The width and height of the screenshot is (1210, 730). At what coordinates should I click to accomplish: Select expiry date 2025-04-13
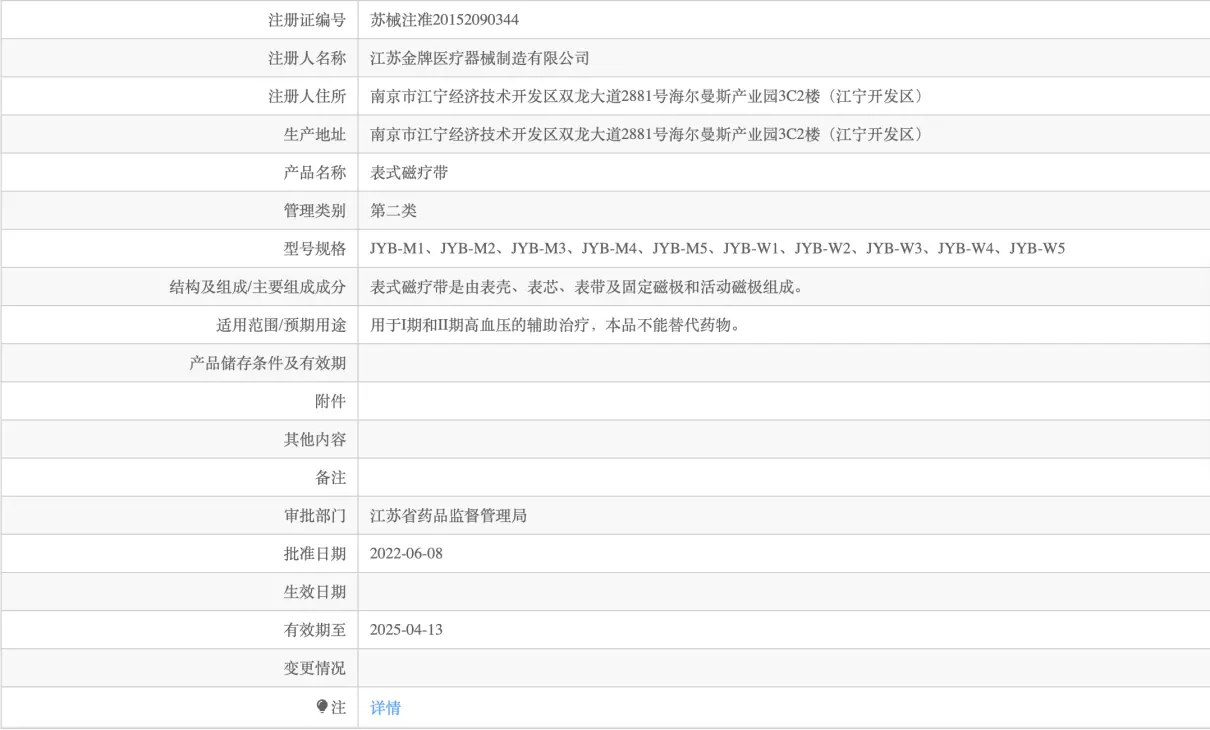[x=406, y=629]
